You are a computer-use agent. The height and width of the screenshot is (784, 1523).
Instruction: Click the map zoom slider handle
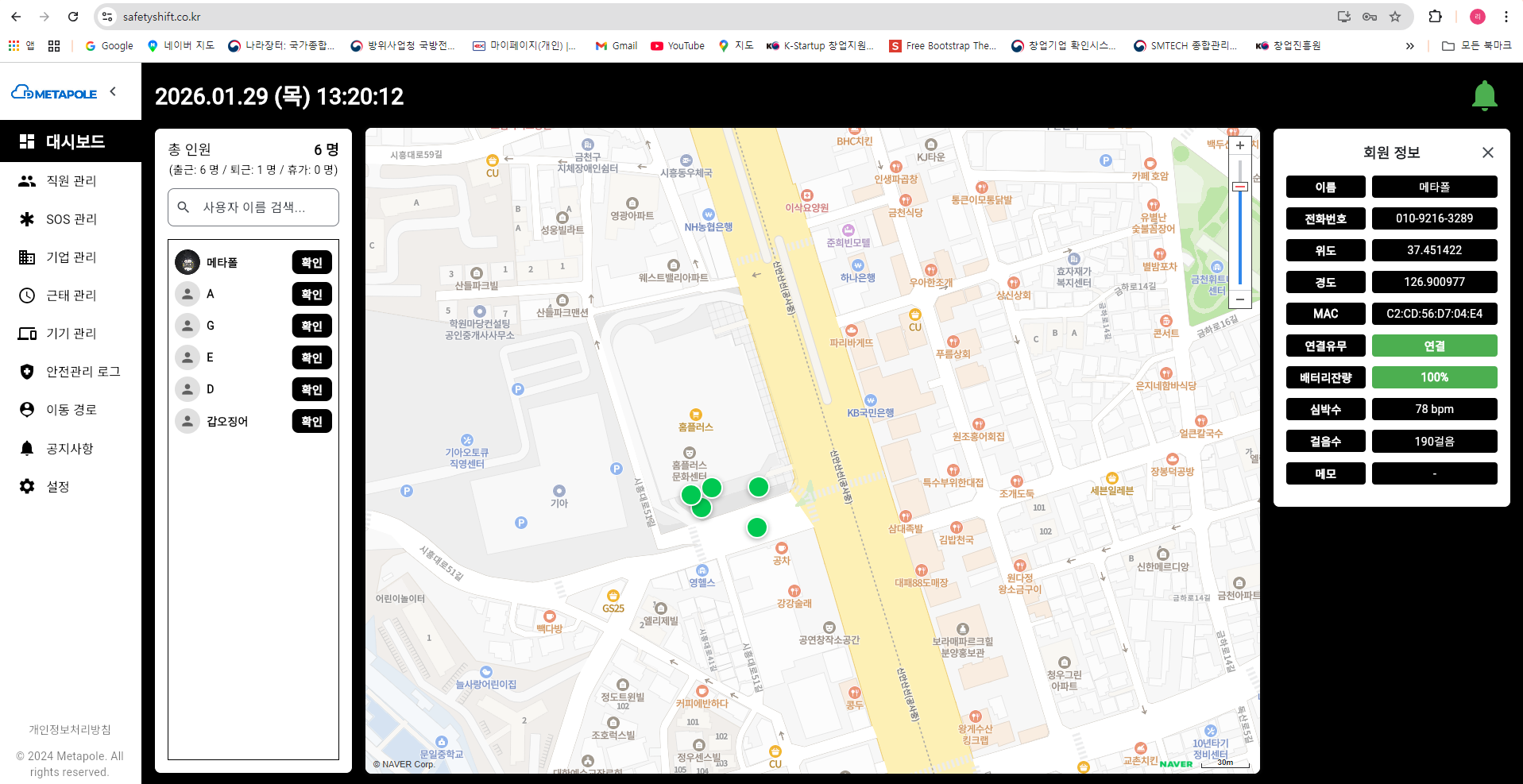tap(1239, 187)
